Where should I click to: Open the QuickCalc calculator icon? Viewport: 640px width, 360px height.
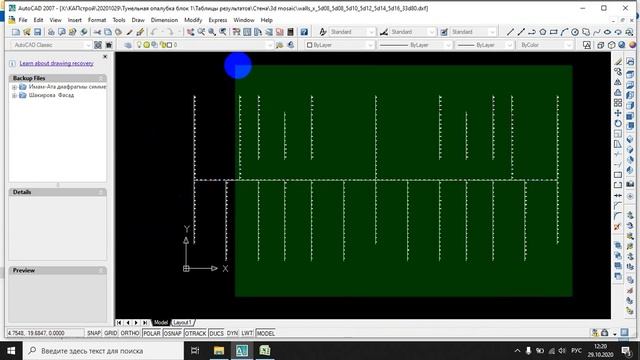pos(290,32)
